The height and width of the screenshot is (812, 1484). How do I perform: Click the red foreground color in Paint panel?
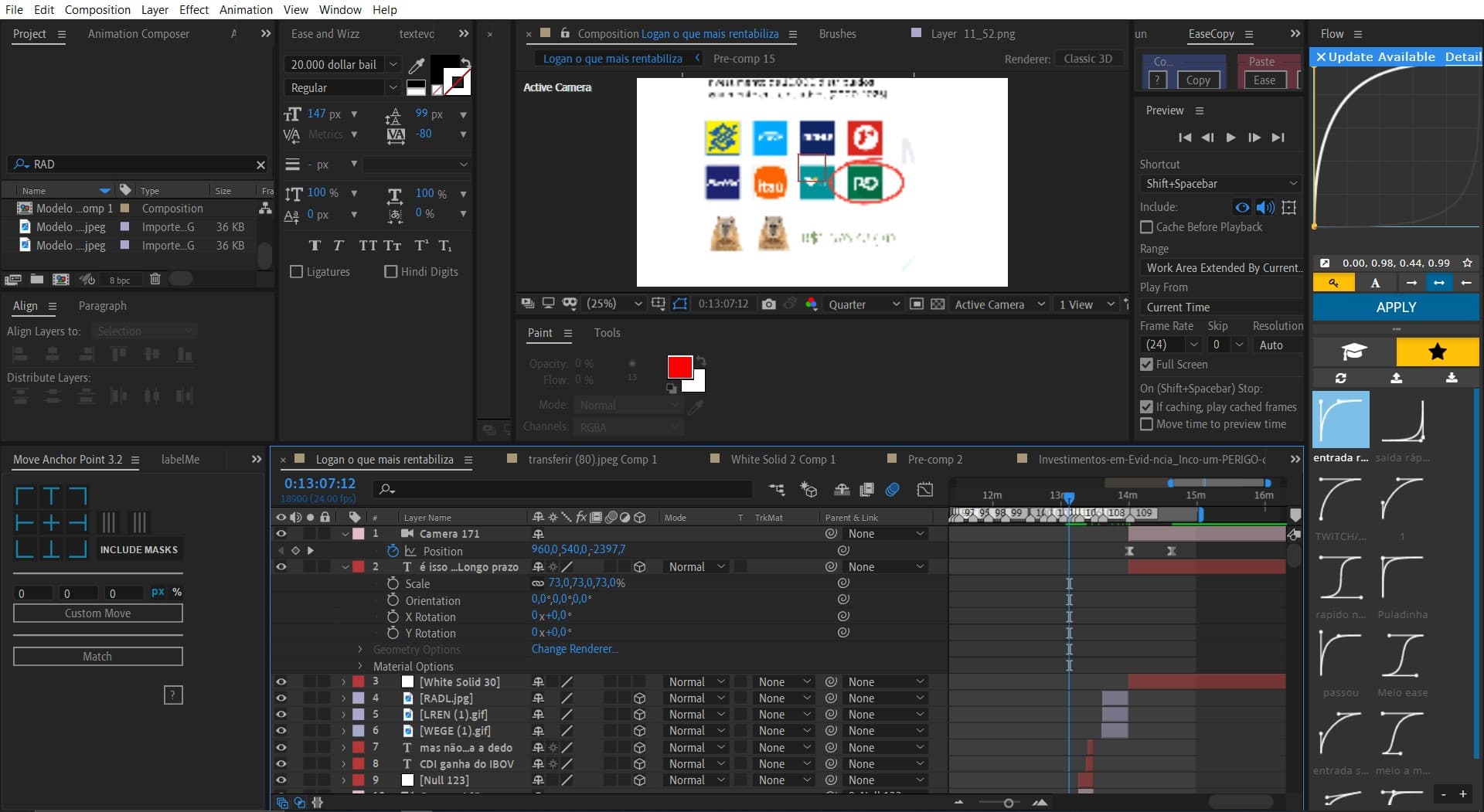point(680,368)
